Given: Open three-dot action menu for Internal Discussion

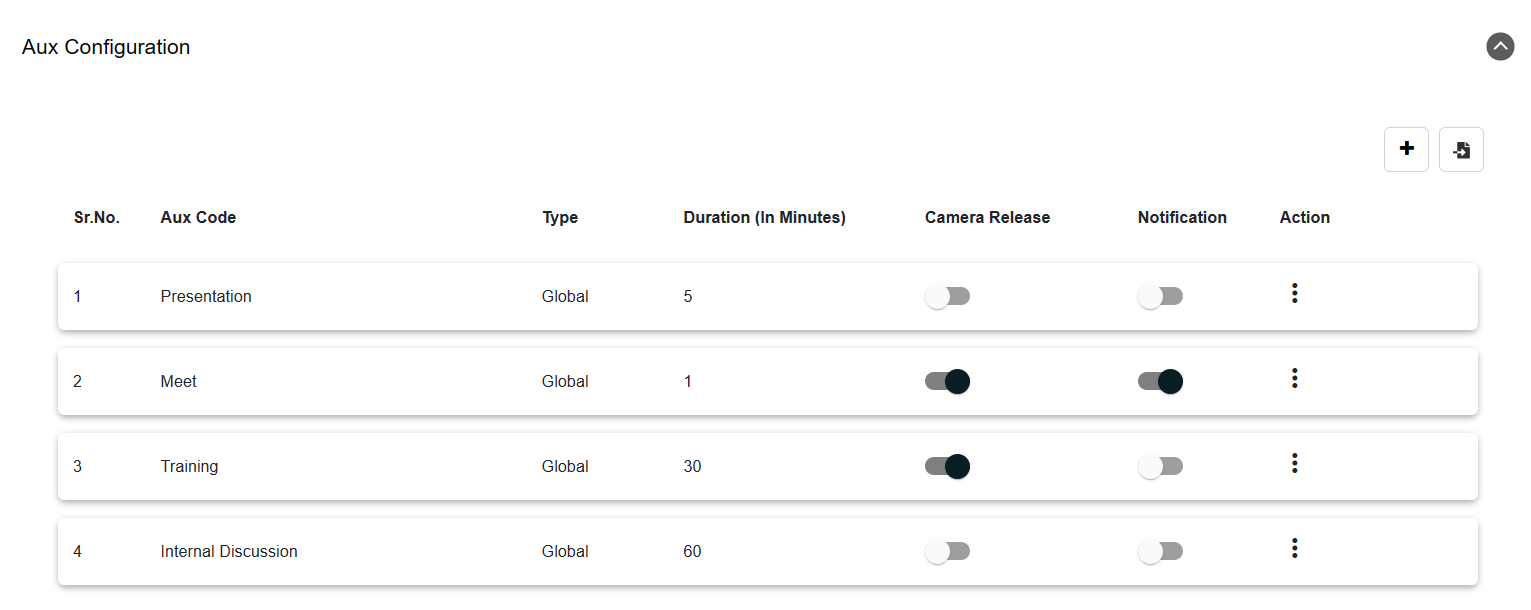Looking at the screenshot, I should (1295, 548).
